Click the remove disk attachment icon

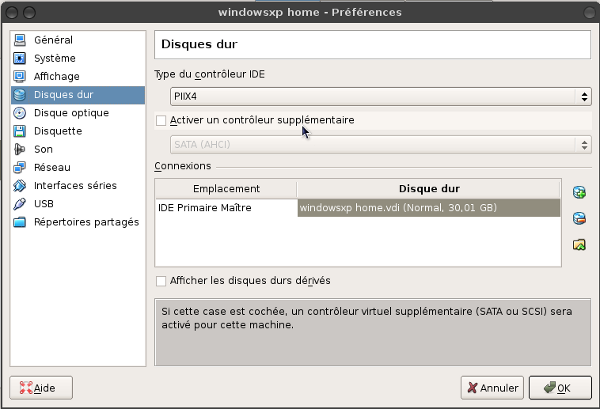coord(578,218)
